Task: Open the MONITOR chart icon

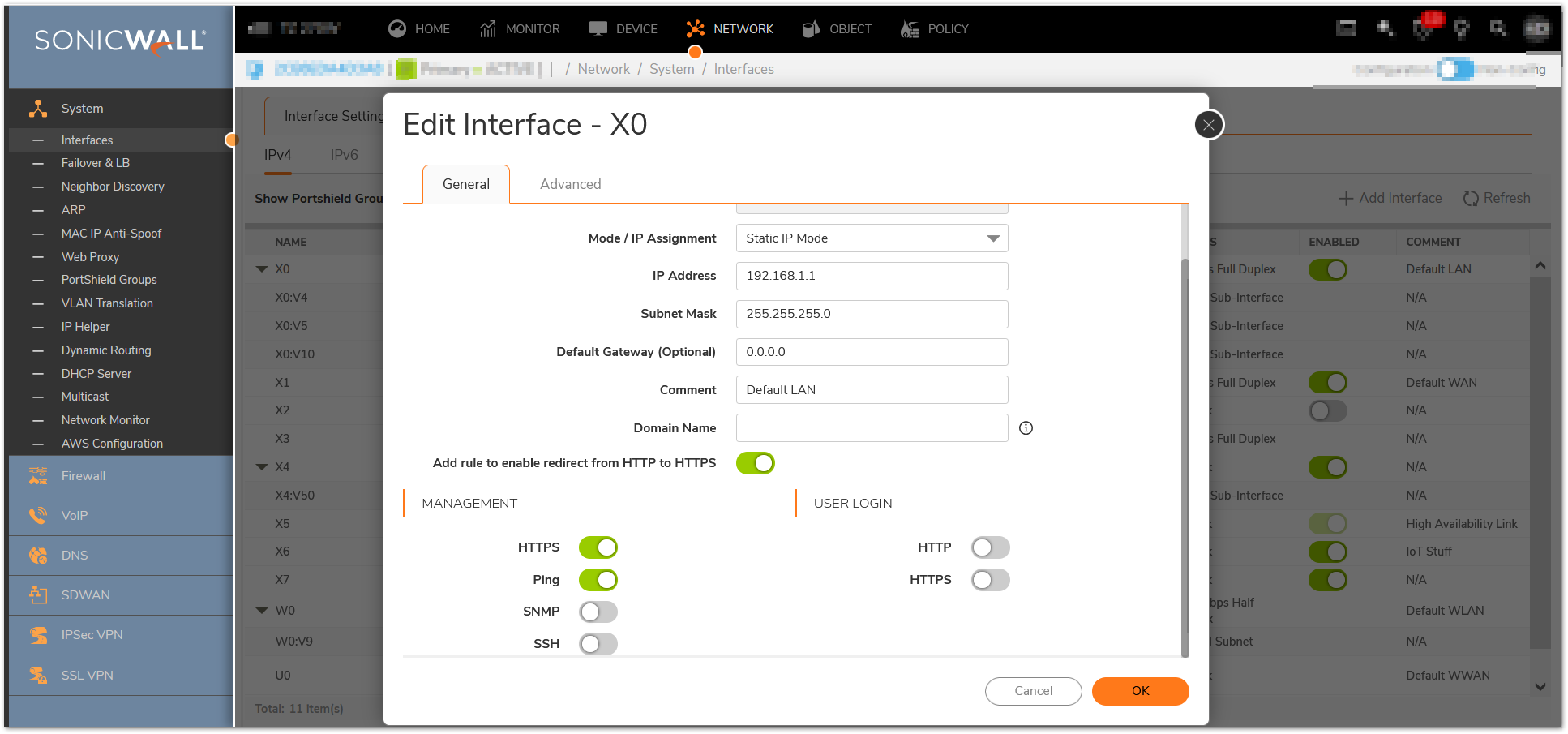Action: (487, 29)
